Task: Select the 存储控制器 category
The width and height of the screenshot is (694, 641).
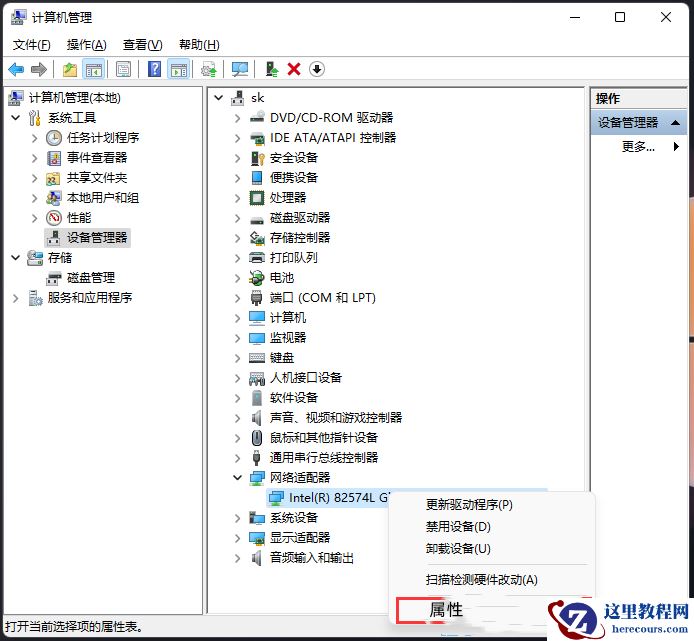Action: (300, 238)
